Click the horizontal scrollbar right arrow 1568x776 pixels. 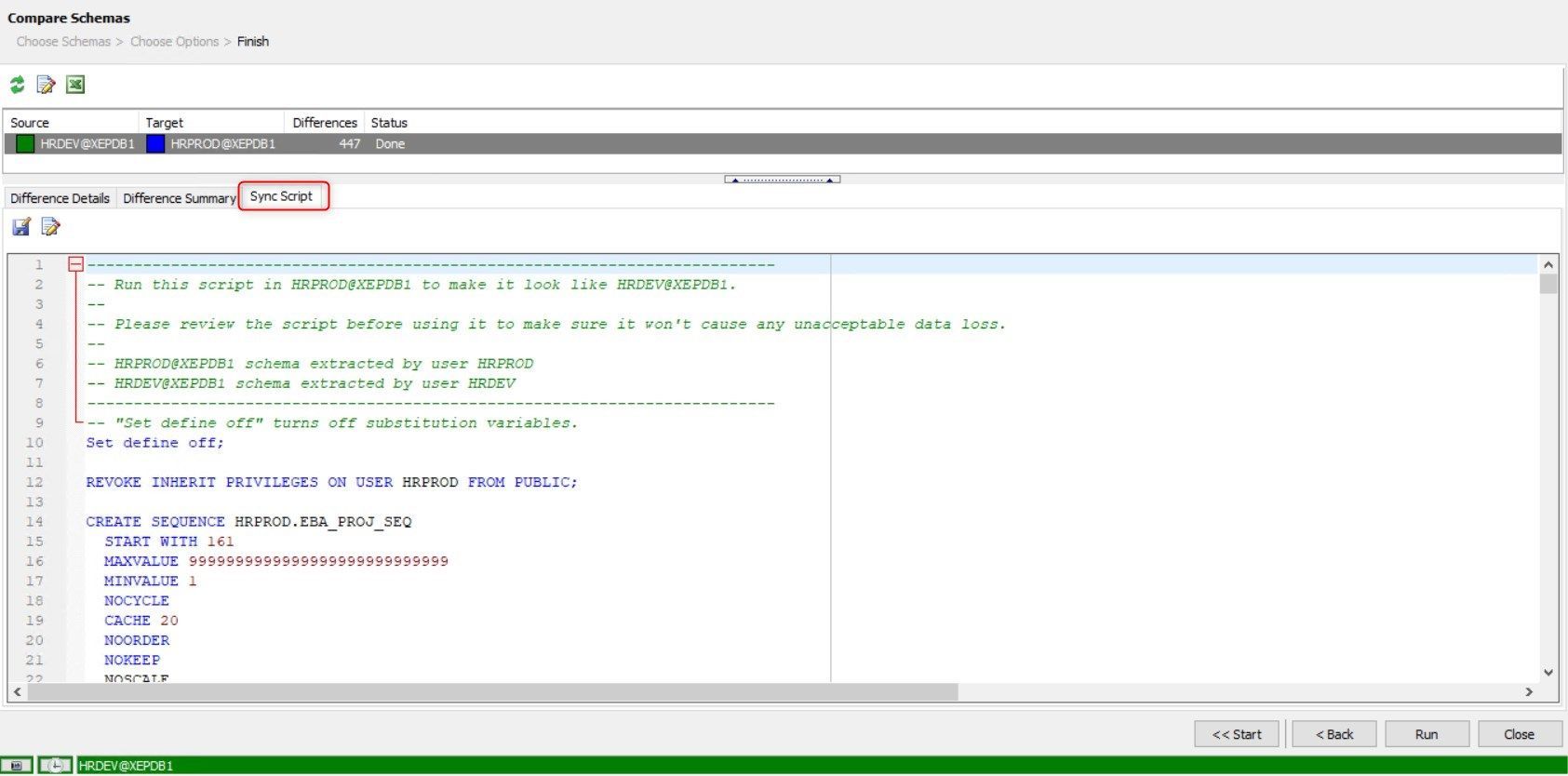click(1529, 692)
